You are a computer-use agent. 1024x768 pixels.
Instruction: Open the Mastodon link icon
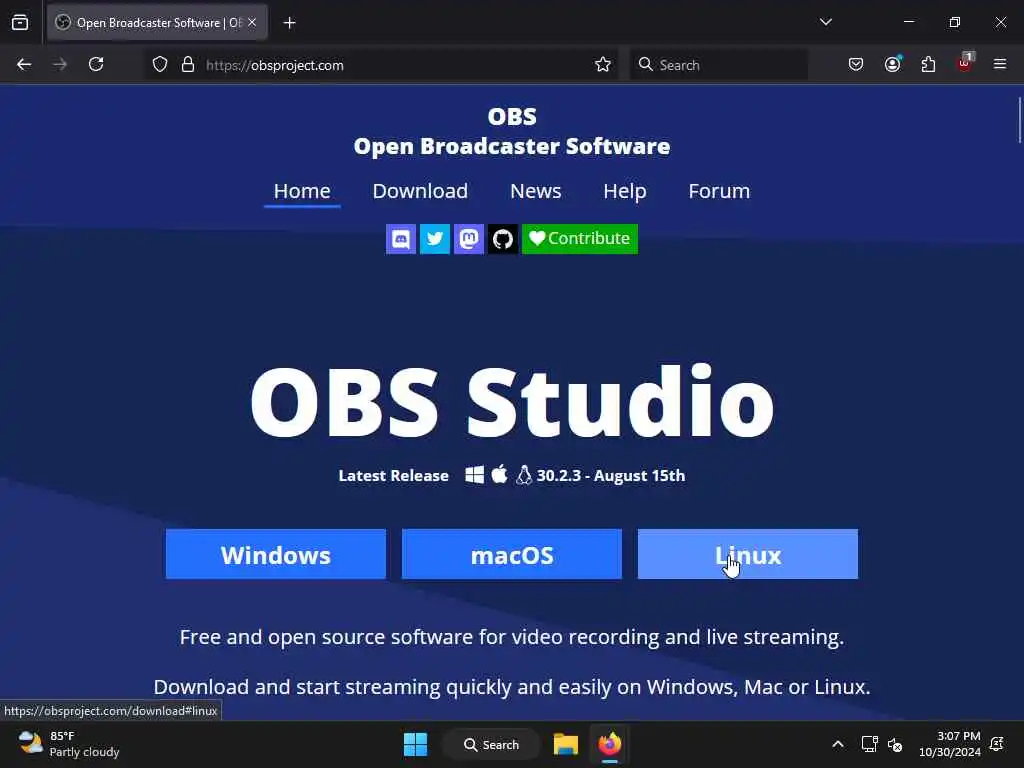click(x=468, y=239)
